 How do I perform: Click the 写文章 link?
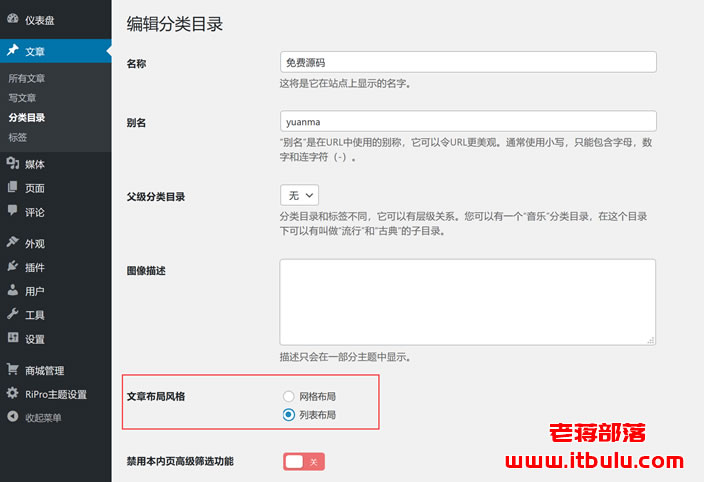point(22,98)
